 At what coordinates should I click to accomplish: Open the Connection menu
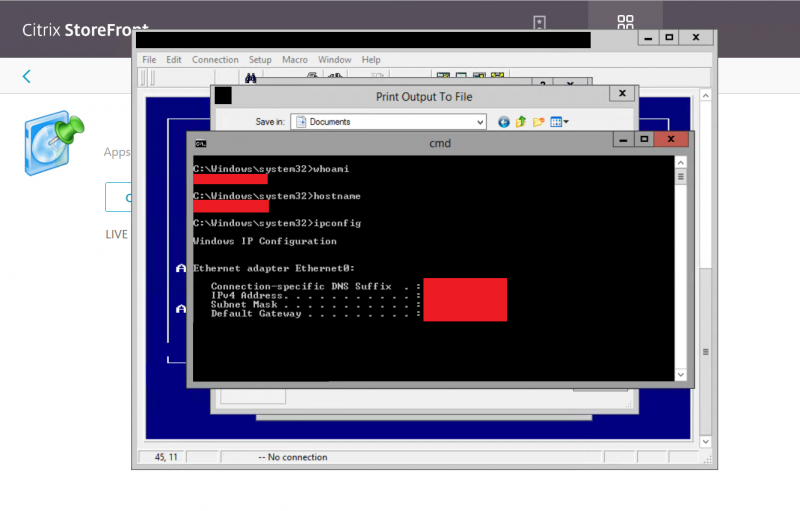215,60
